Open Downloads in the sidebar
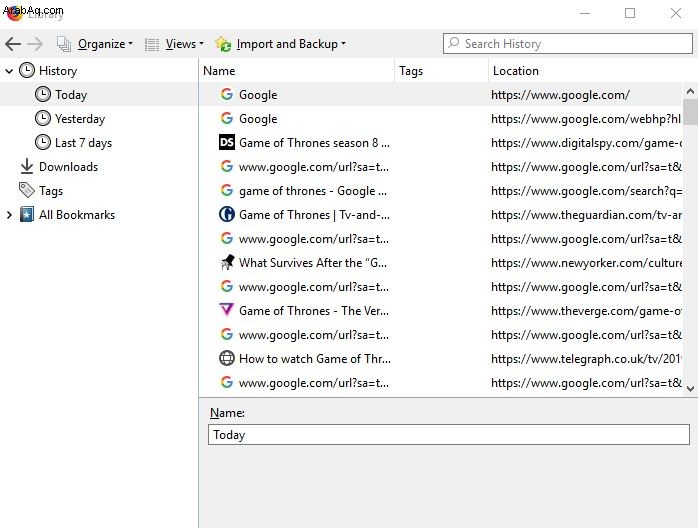This screenshot has width=698, height=528. [x=69, y=167]
